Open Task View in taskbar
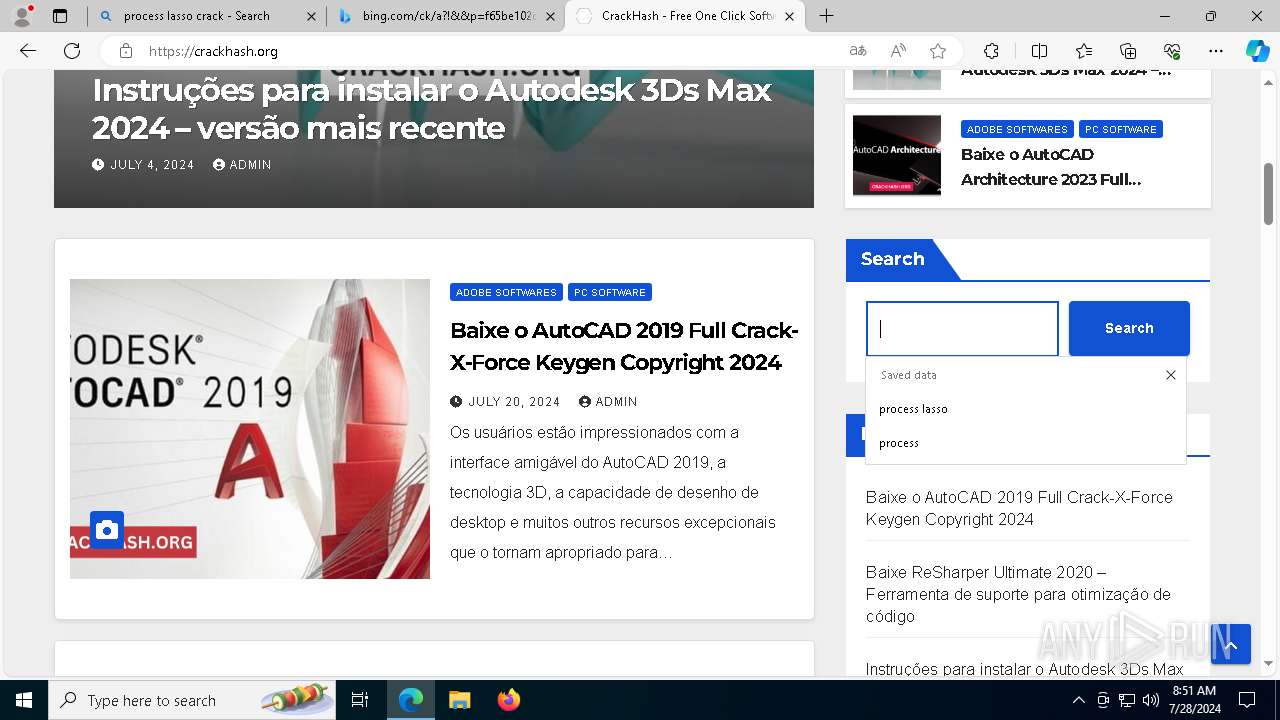Screen dimensions: 1280x720 pyautogui.click(x=360, y=700)
